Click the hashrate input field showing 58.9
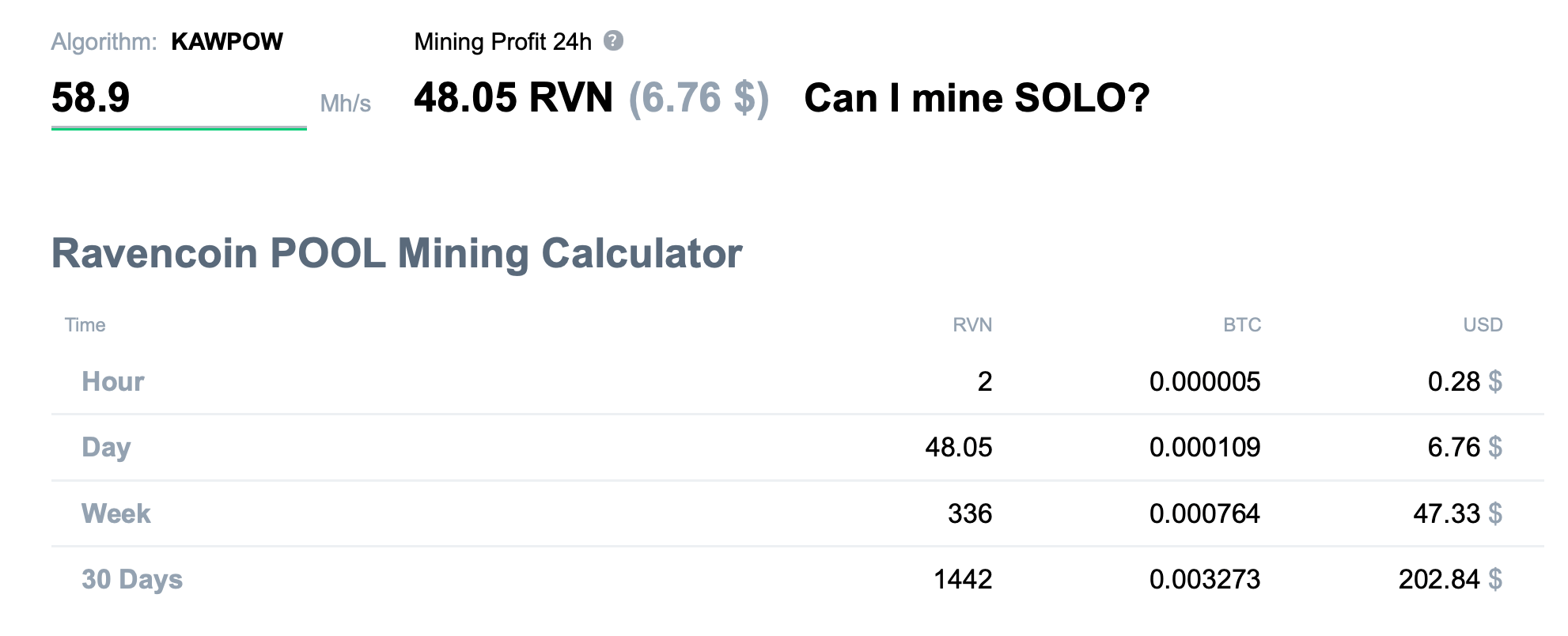Viewport: 1568px width, 636px height. pos(178,98)
